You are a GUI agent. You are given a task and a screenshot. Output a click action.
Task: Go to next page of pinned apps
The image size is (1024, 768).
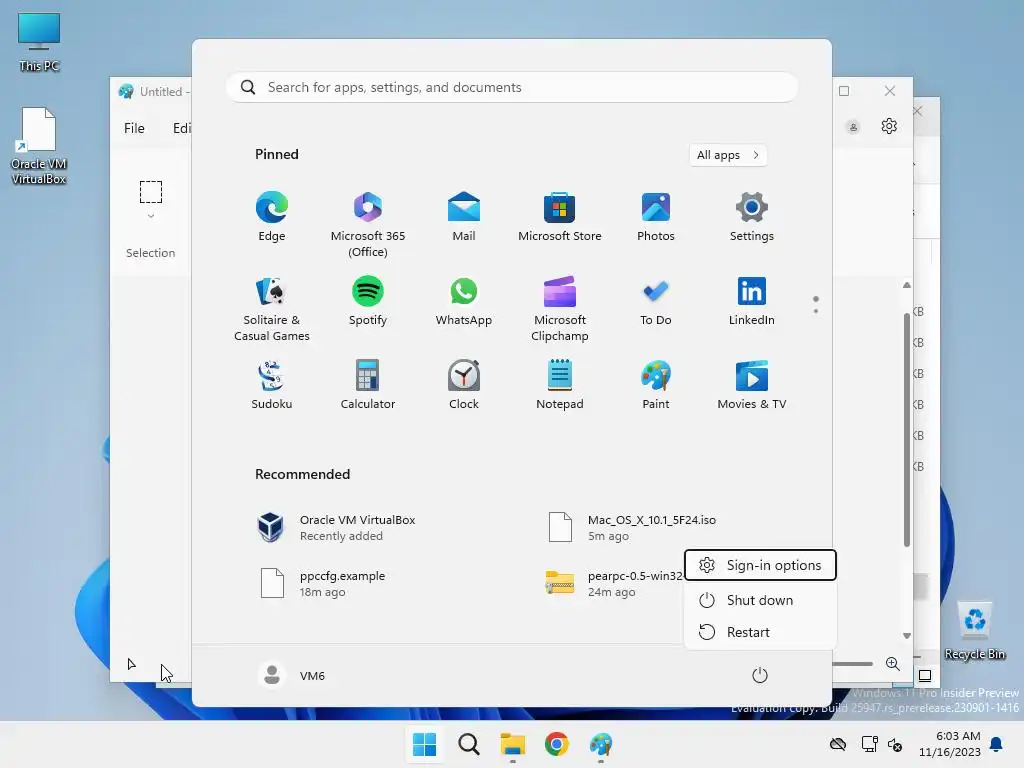[816, 311]
